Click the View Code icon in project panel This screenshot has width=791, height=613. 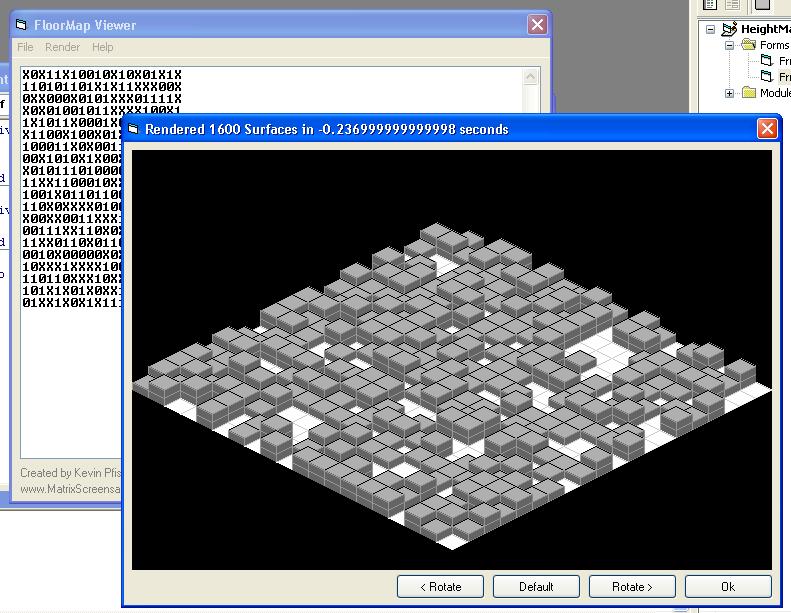[711, 4]
